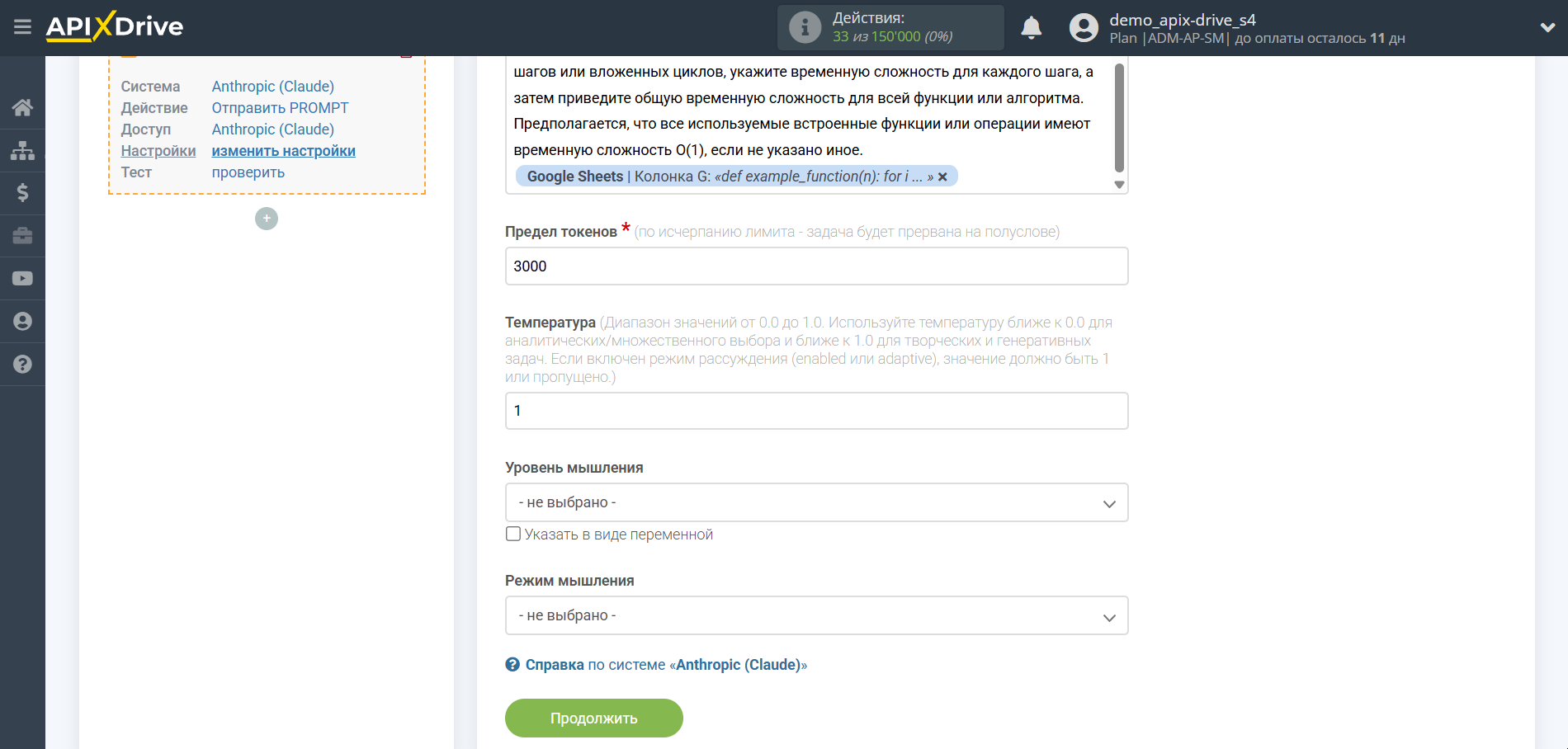Viewport: 1568px width, 749px height.
Task: Remove the Google Sheets column G tag
Action: (x=942, y=177)
